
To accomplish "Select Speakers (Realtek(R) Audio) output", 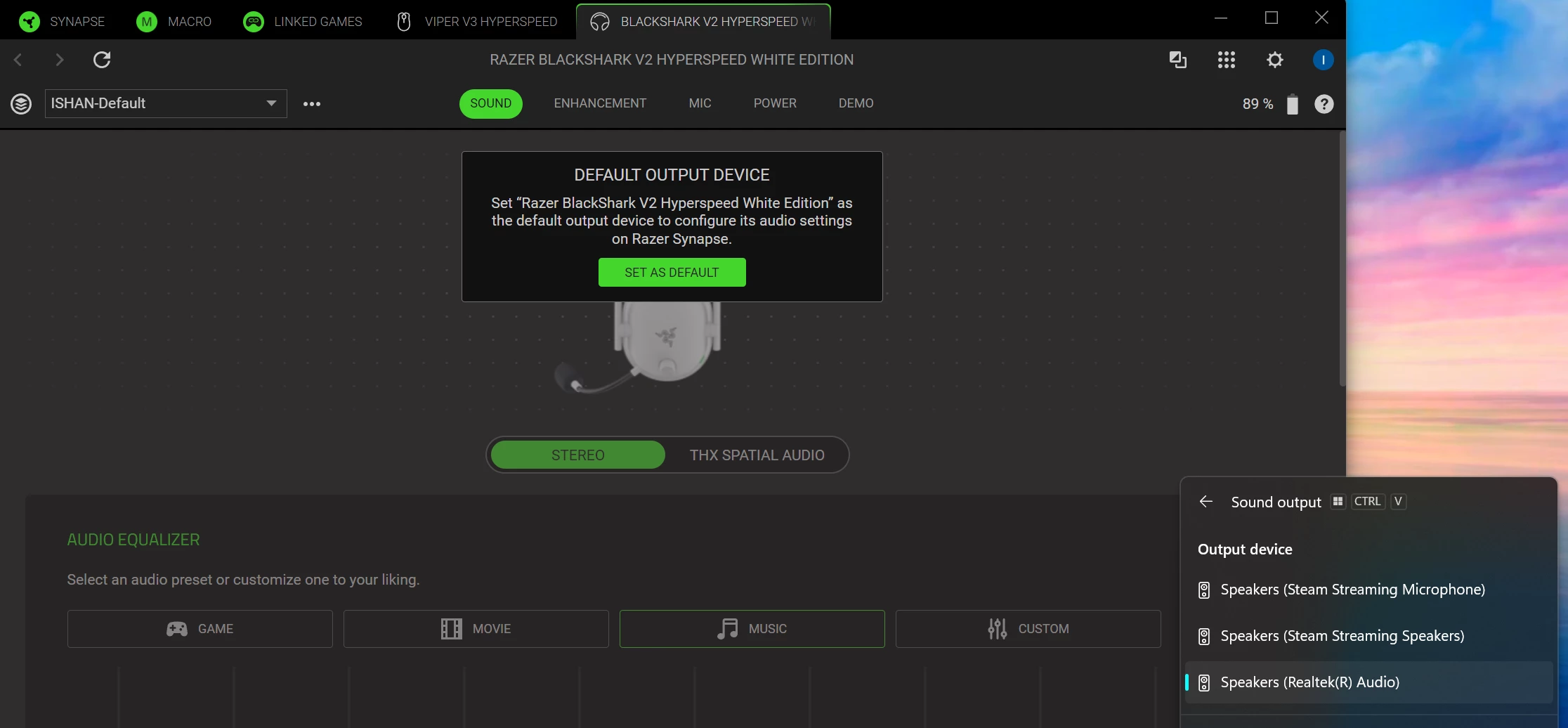I will coord(1368,682).
